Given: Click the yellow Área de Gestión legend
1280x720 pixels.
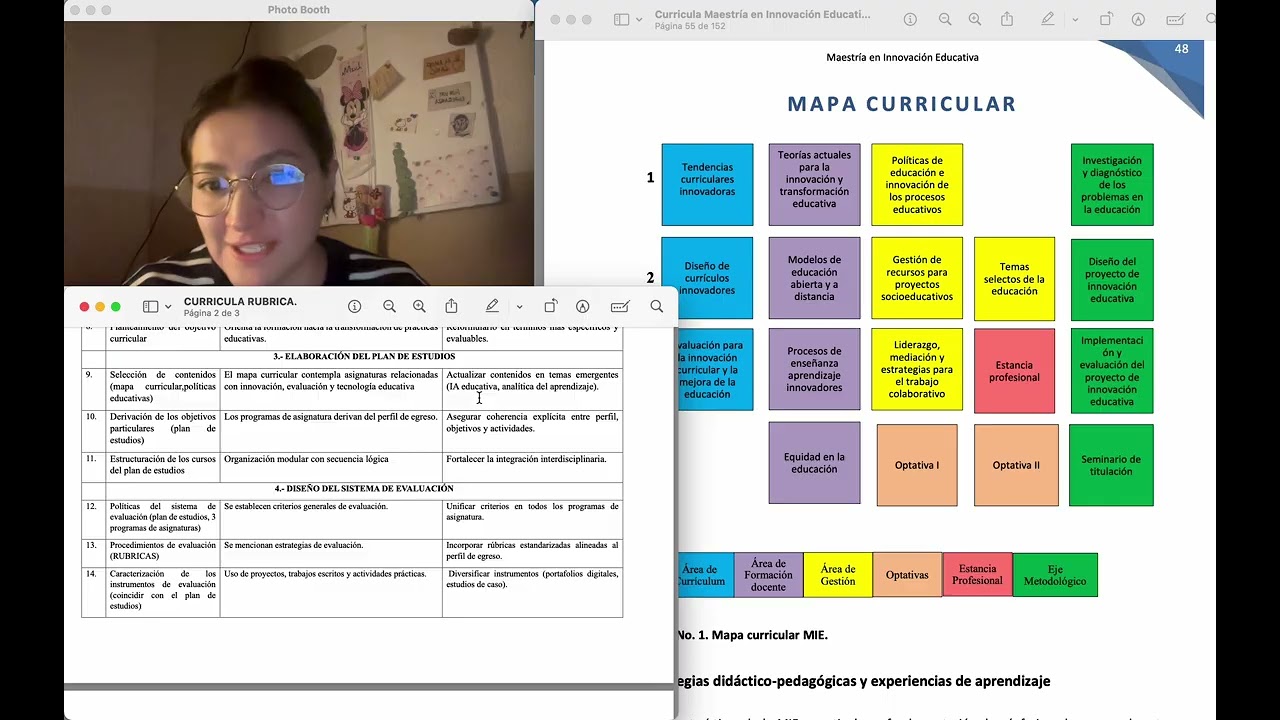Looking at the screenshot, I should tap(838, 575).
